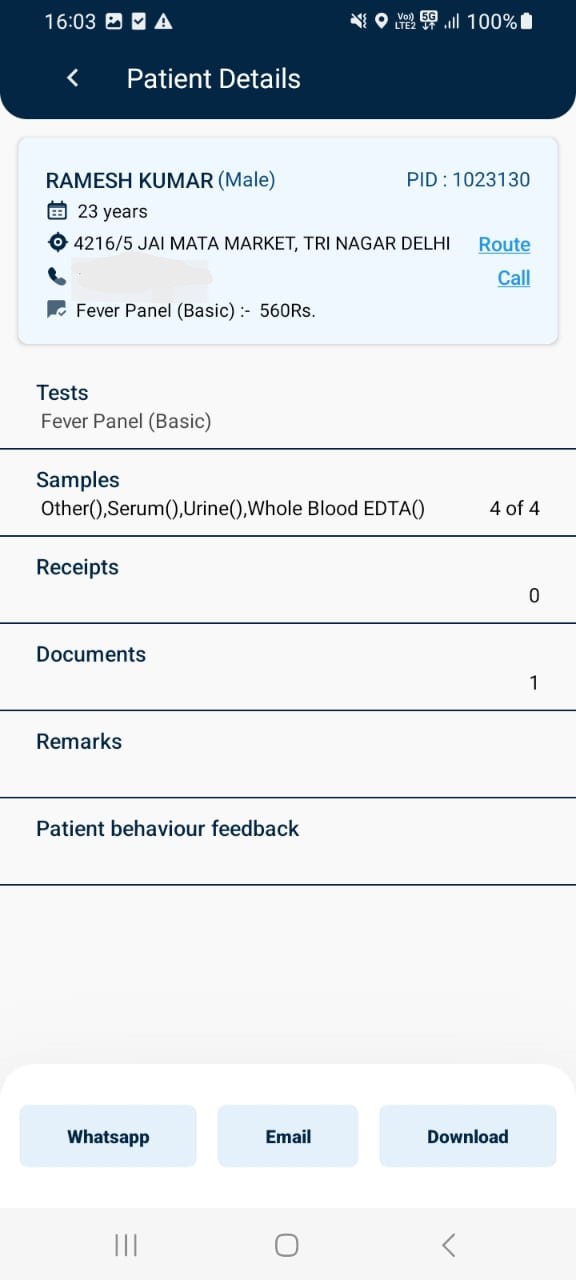Send report with the Email button

coord(288,1136)
